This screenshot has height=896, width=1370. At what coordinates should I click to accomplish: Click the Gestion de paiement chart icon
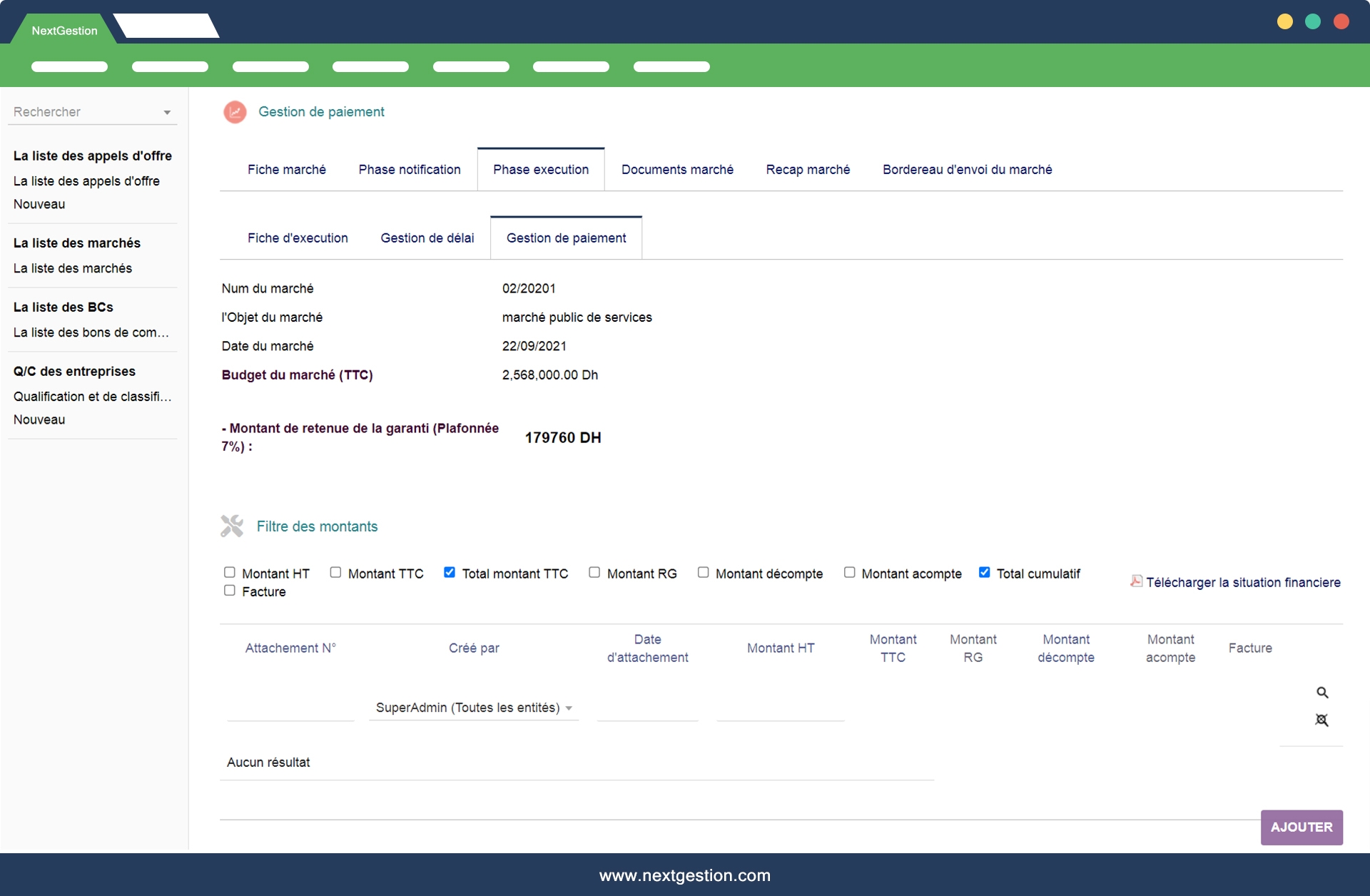point(235,112)
